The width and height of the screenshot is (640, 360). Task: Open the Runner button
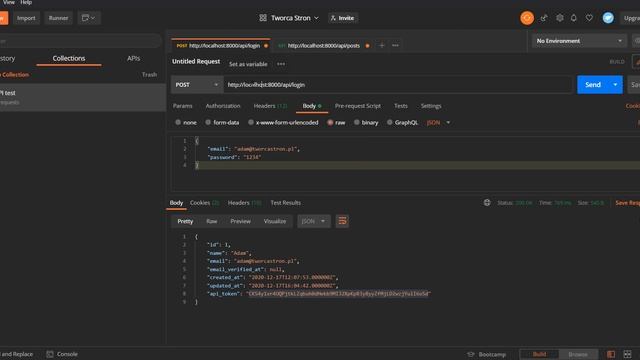click(58, 18)
